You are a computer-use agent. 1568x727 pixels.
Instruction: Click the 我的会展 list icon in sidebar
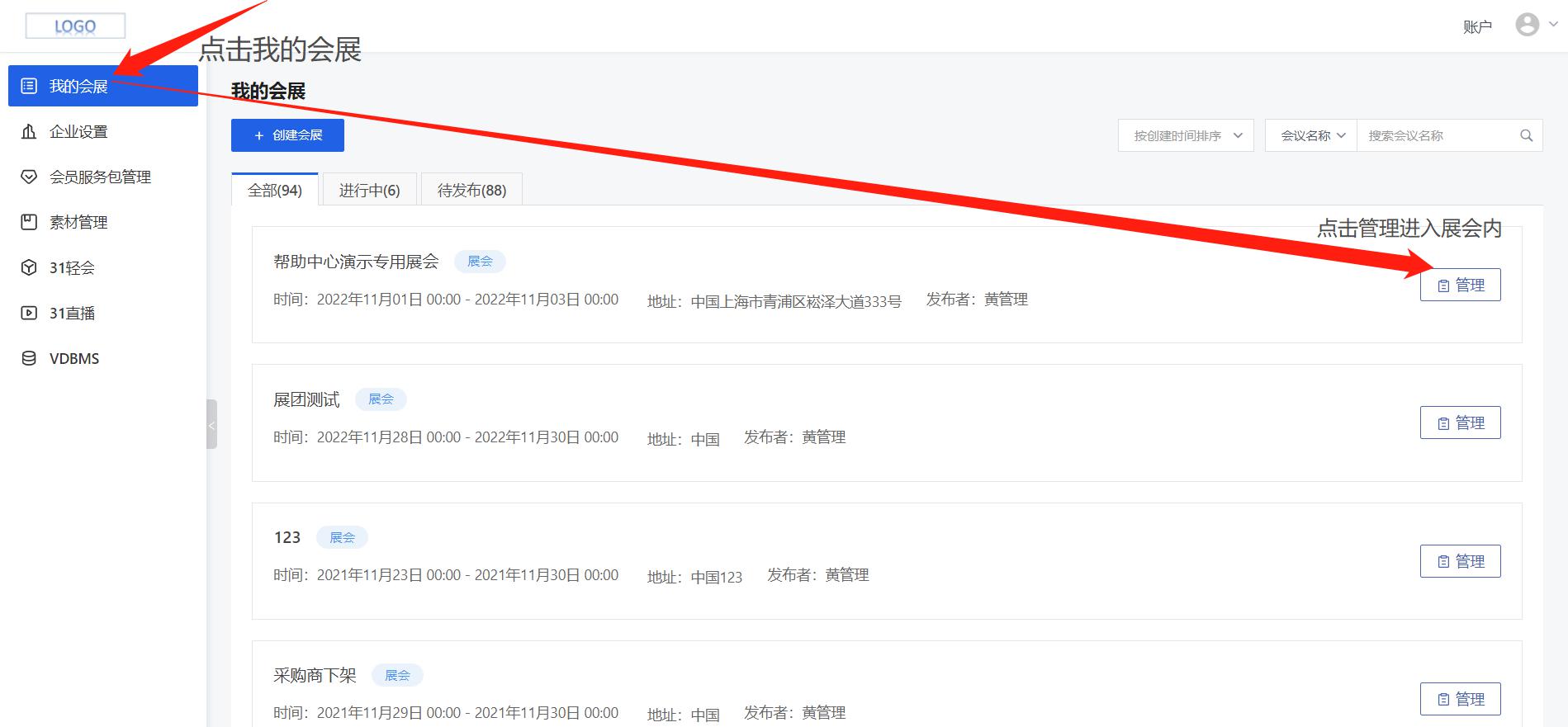point(29,86)
